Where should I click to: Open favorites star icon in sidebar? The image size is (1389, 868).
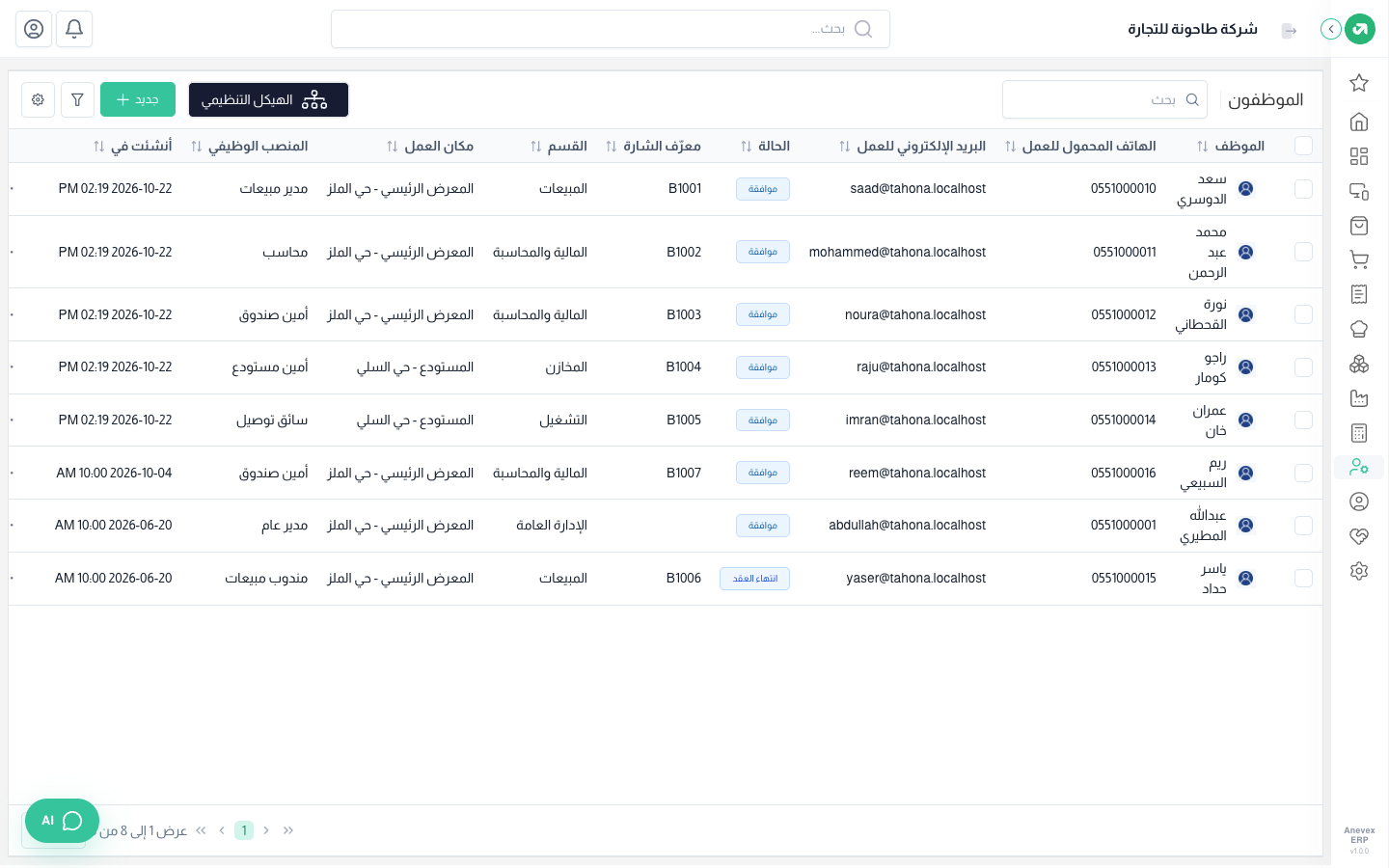tap(1359, 83)
